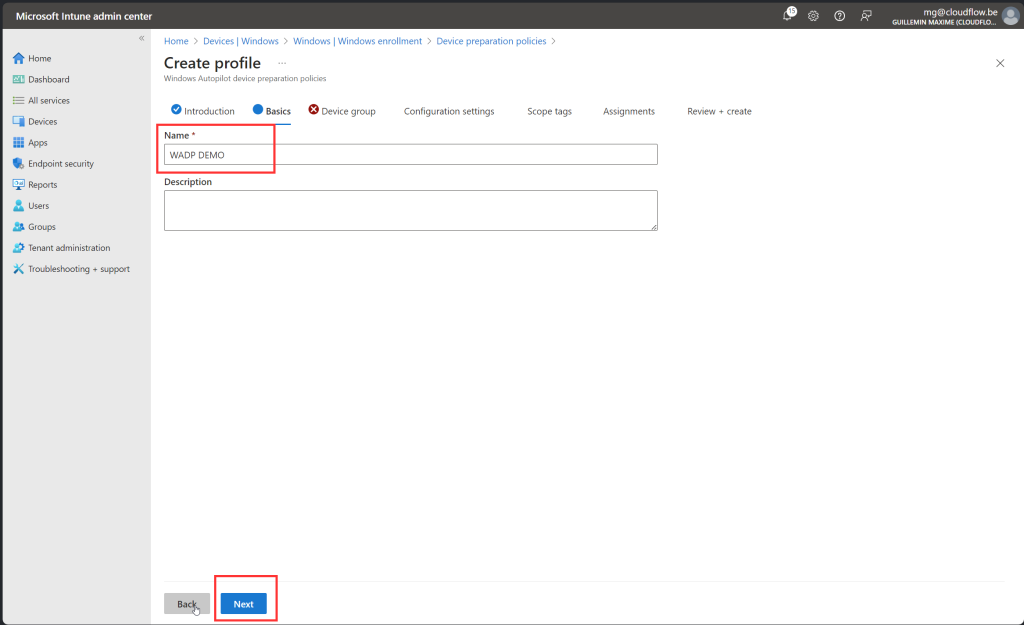The image size is (1024, 625).
Task: Open the notifications bell icon
Action: click(x=788, y=16)
